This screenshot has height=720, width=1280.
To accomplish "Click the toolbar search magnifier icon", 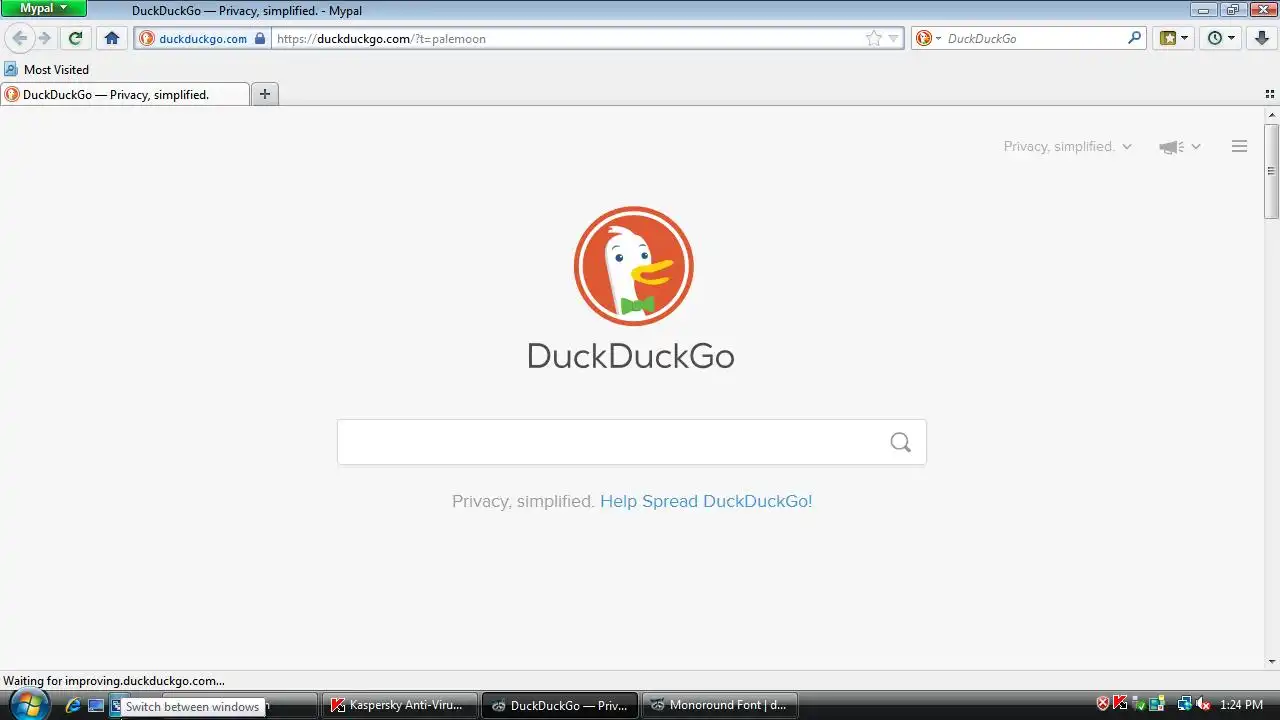I will pos(1135,38).
